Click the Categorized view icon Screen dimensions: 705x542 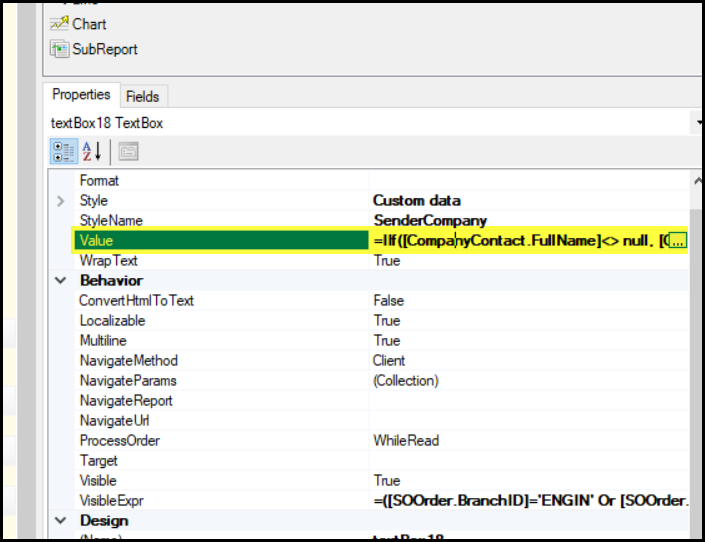pyautogui.click(x=63, y=151)
